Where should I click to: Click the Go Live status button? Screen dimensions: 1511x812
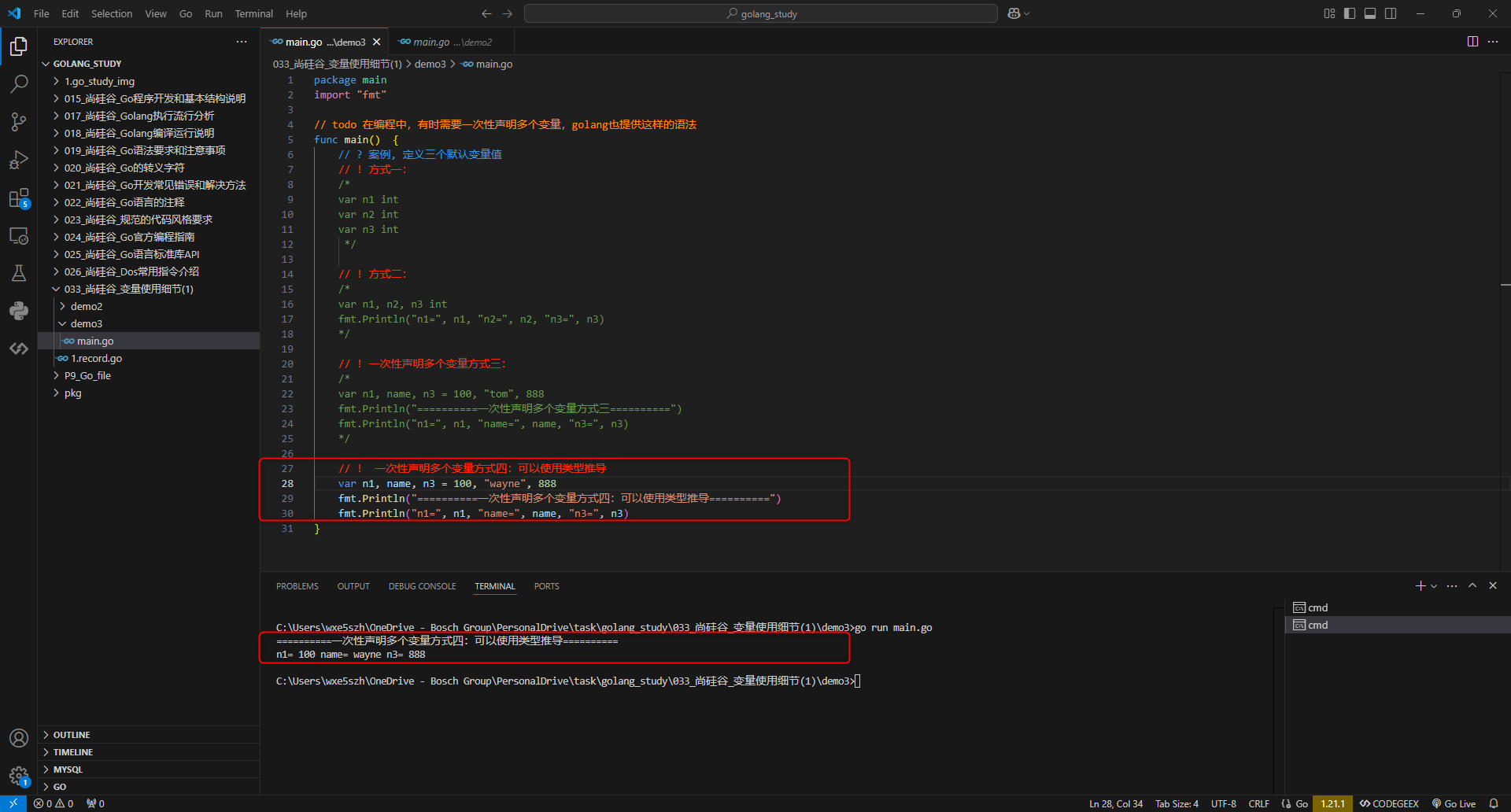click(1454, 803)
